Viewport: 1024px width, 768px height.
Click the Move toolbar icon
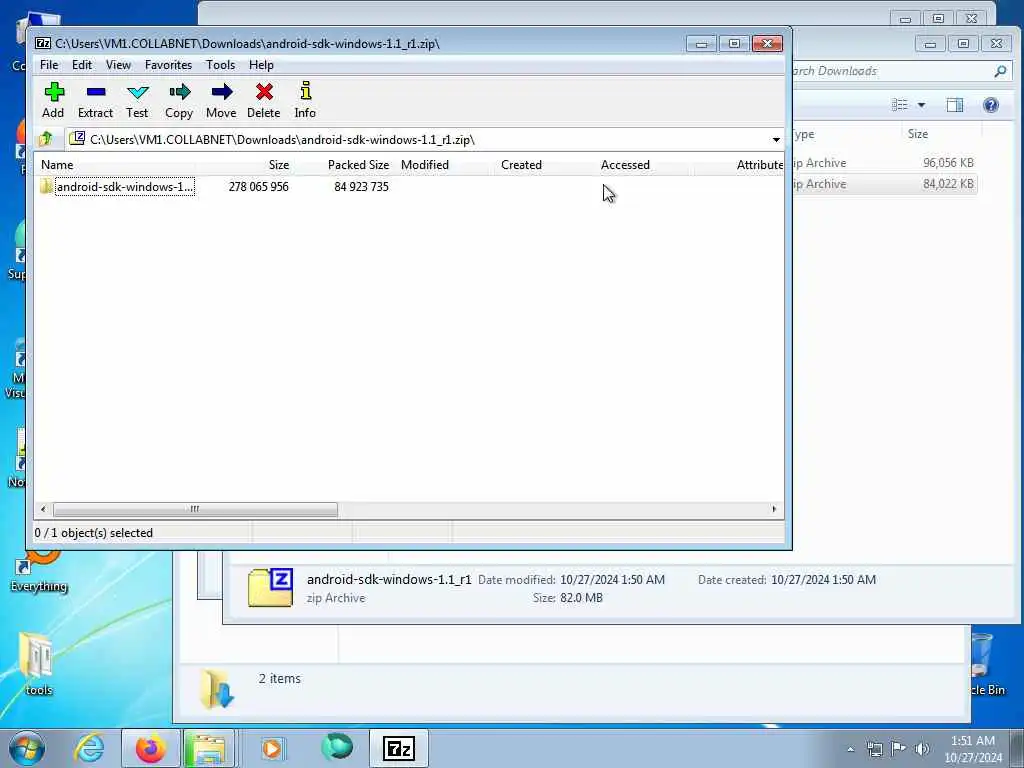221,100
